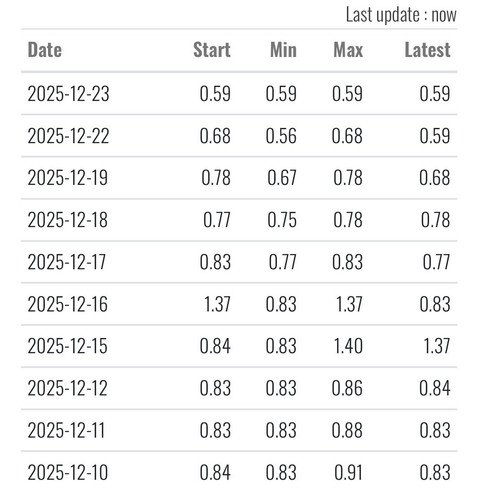Select the 2025-12-16 date cell
This screenshot has height=500, width=482.
pyautogui.click(x=68, y=304)
